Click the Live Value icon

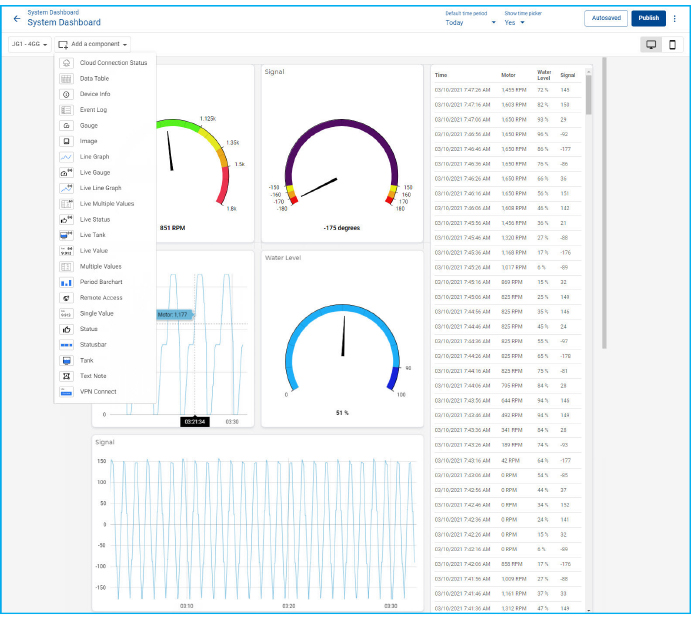pos(66,251)
